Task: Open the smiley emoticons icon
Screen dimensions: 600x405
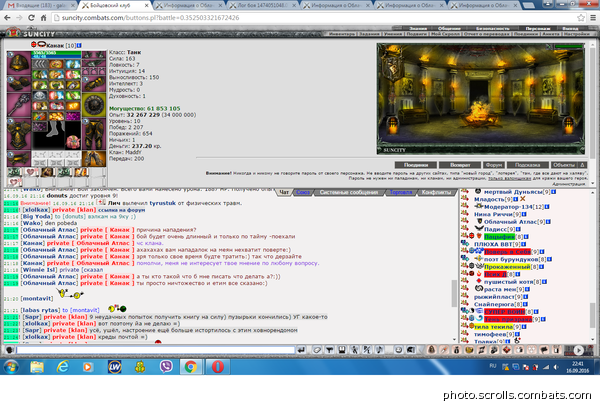Action: [398, 349]
